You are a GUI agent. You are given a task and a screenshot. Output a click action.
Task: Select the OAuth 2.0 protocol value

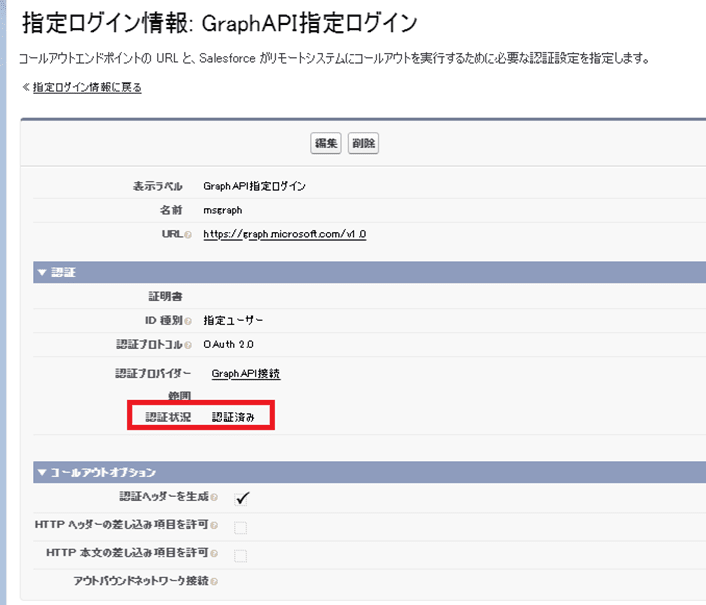point(228,344)
